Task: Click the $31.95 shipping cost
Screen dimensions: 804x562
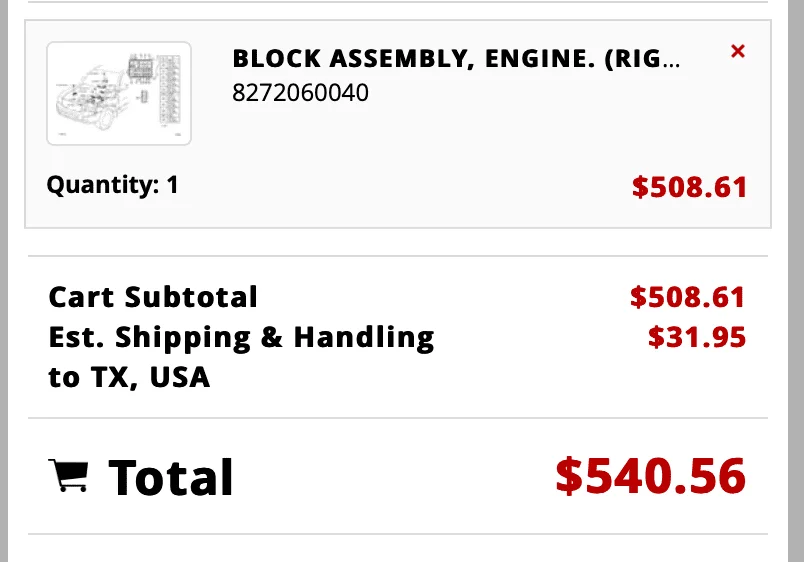Action: coord(696,337)
